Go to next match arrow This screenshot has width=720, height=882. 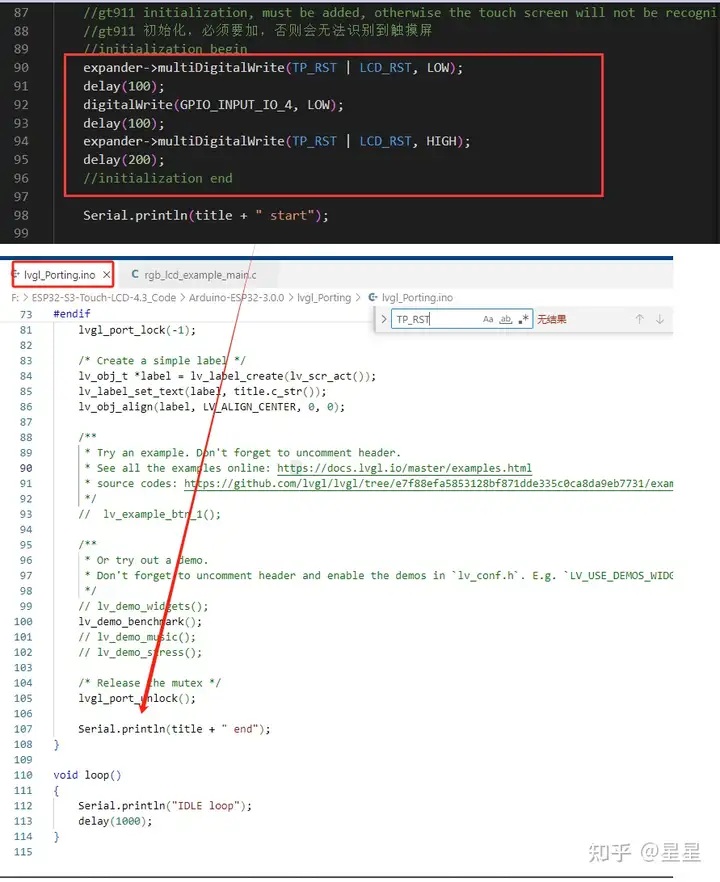point(660,319)
